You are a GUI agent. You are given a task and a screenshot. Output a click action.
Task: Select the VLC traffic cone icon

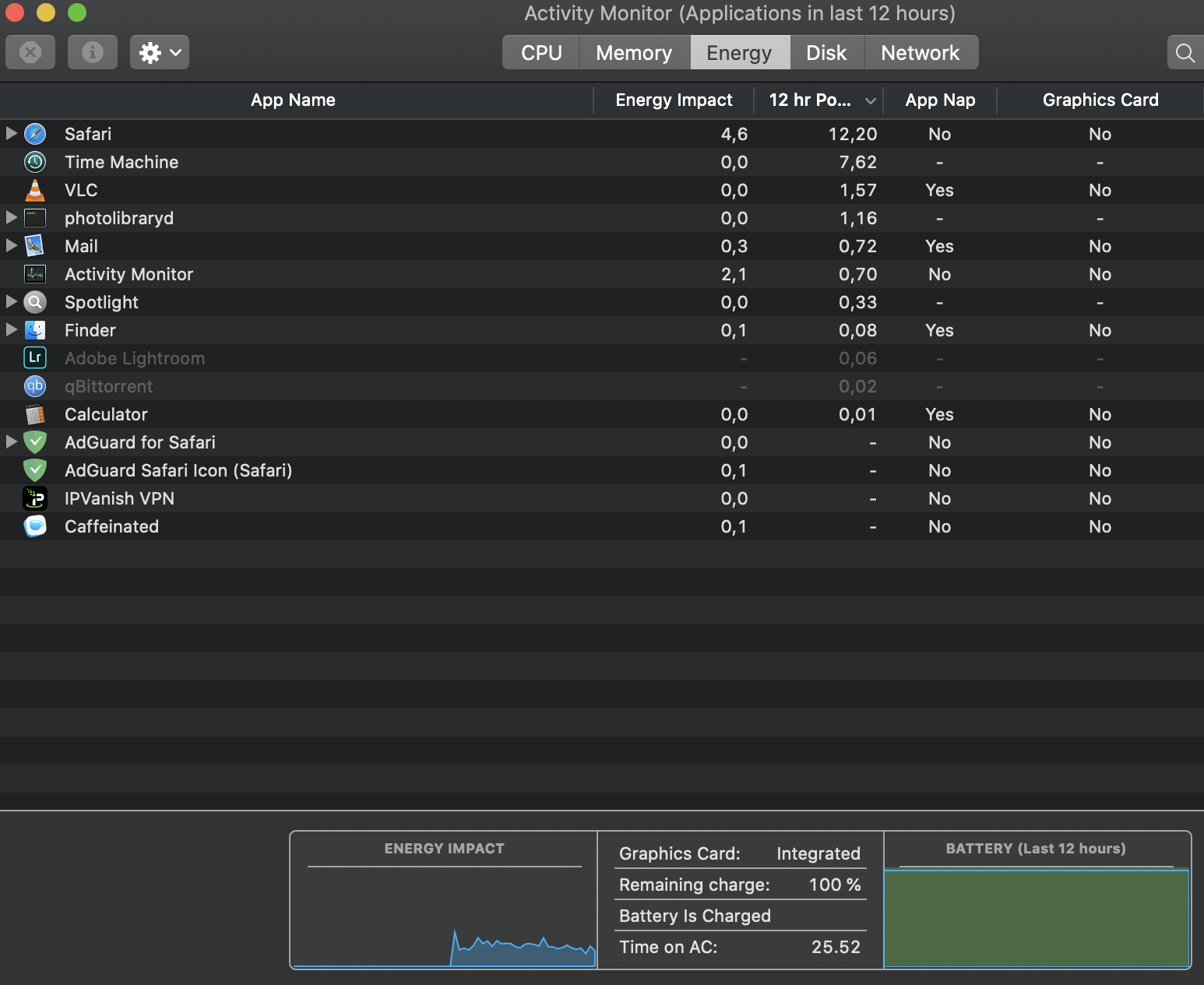(35, 190)
